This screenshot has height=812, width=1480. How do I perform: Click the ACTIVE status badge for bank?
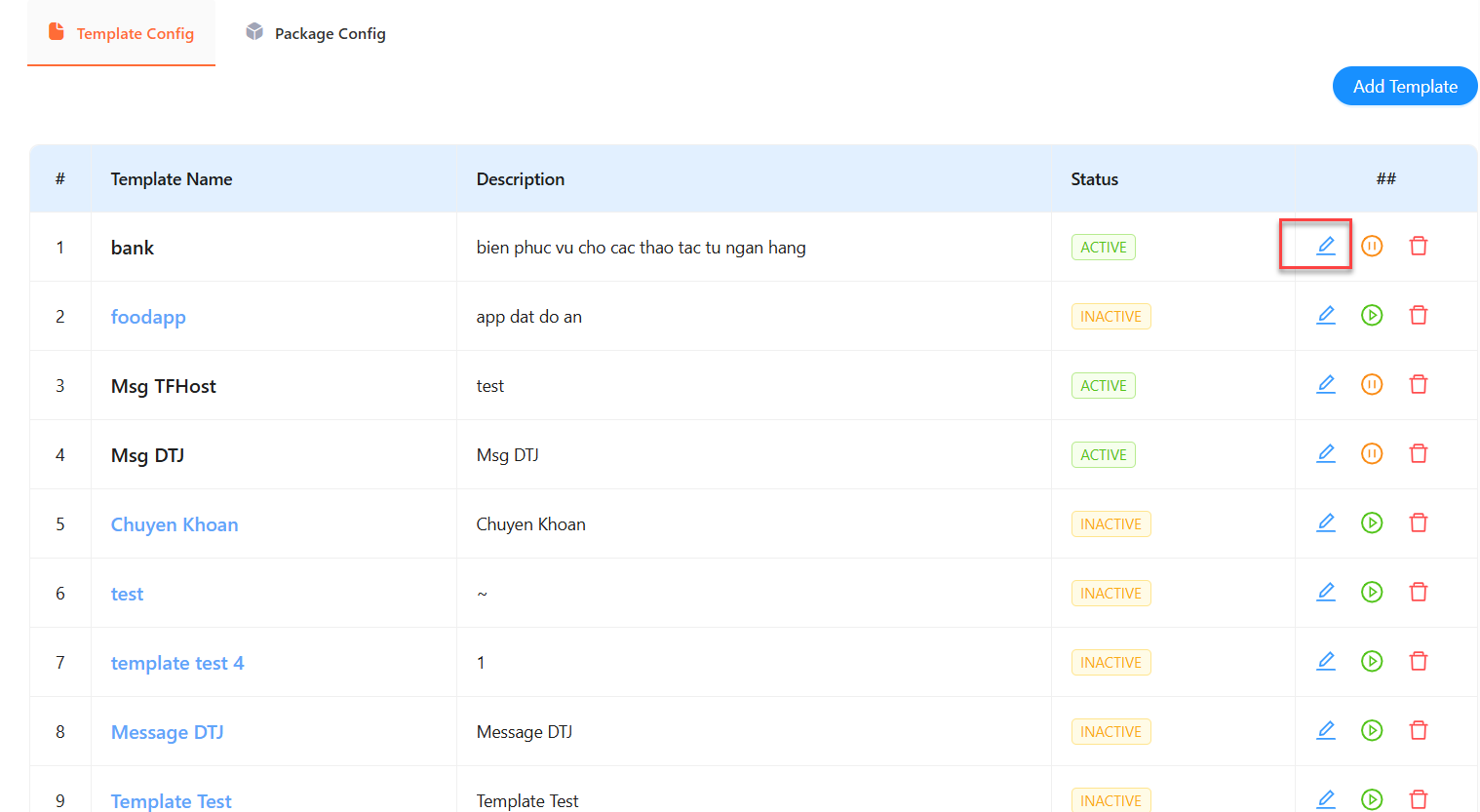1103,247
